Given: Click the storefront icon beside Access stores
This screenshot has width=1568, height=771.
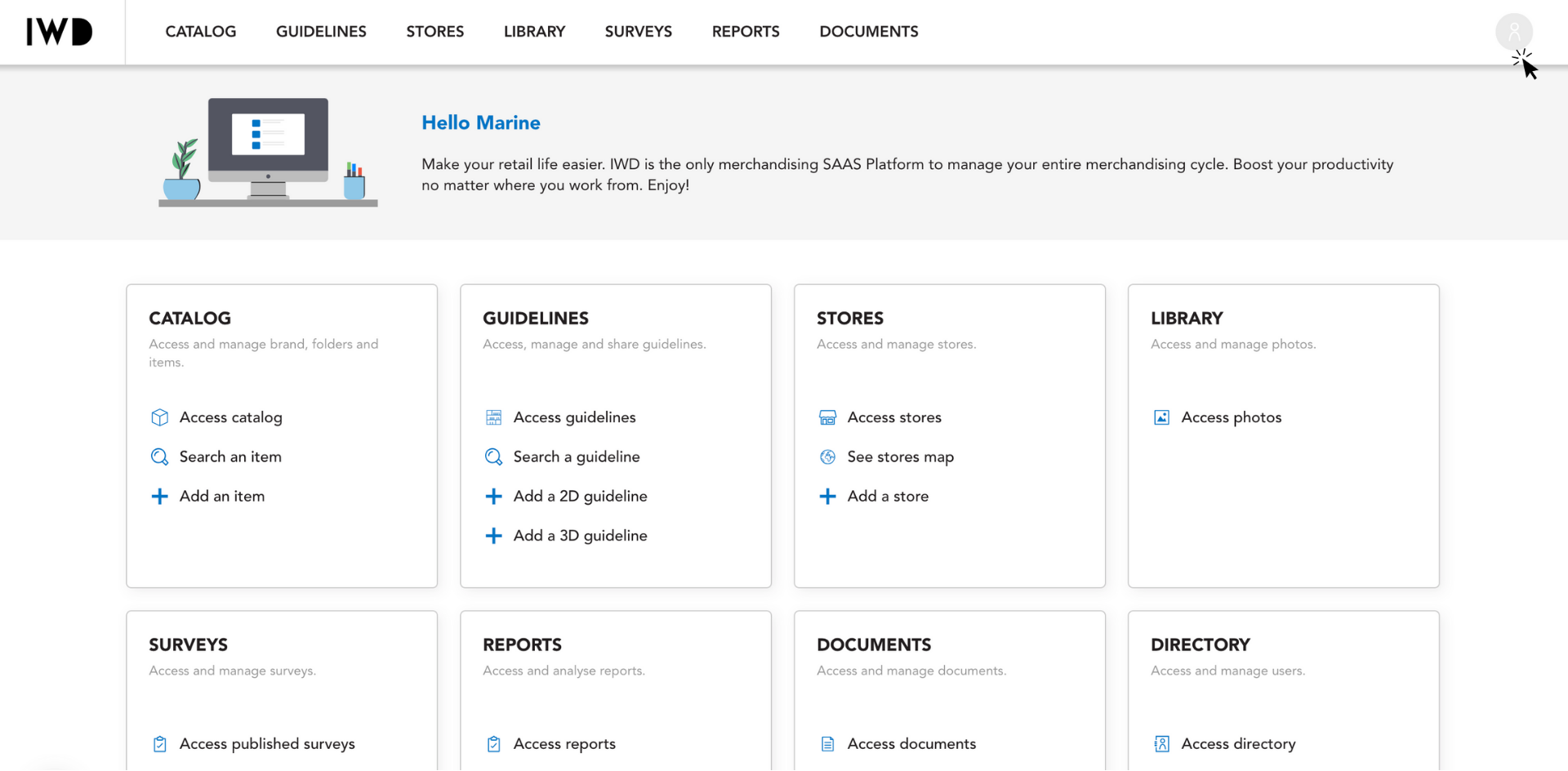Looking at the screenshot, I should (828, 417).
